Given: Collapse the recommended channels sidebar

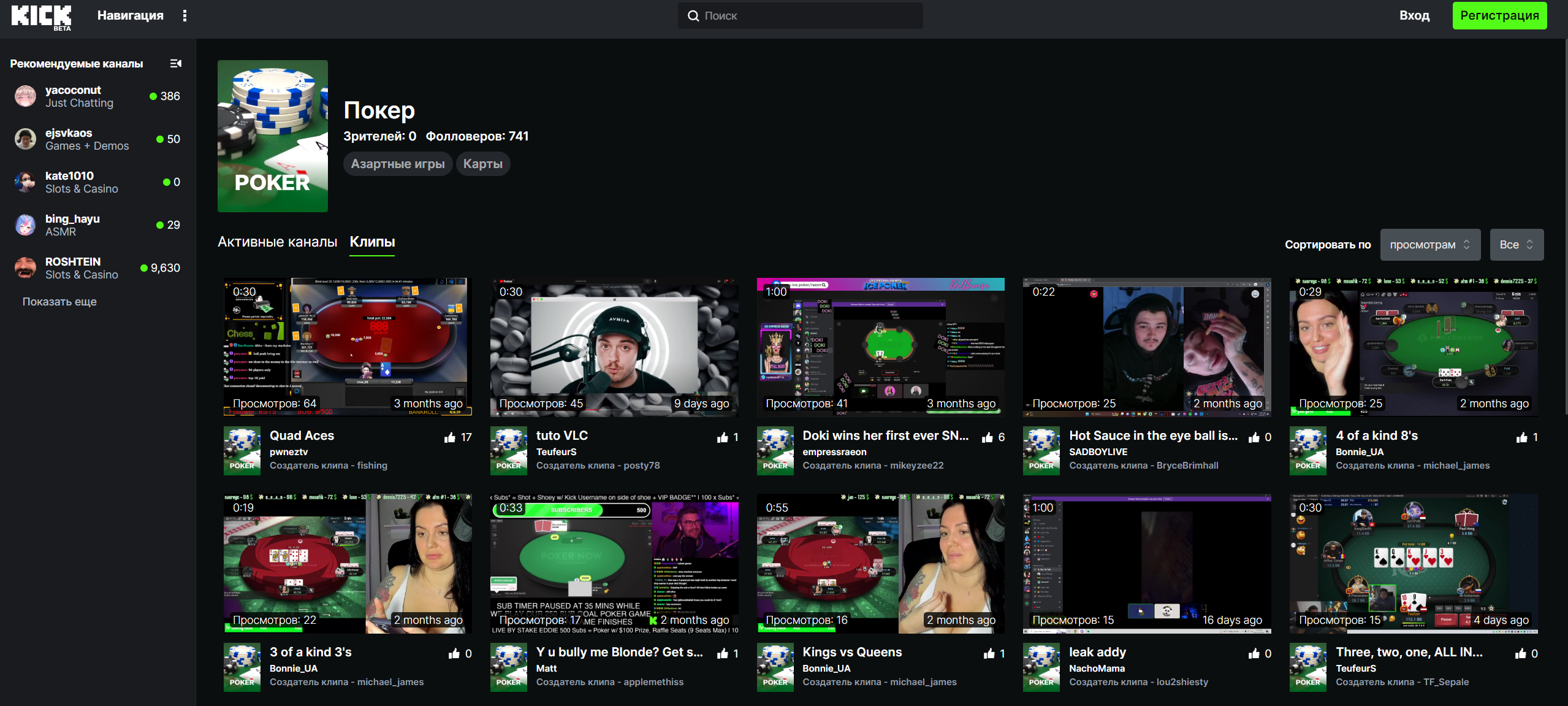Looking at the screenshot, I should pos(175,64).
